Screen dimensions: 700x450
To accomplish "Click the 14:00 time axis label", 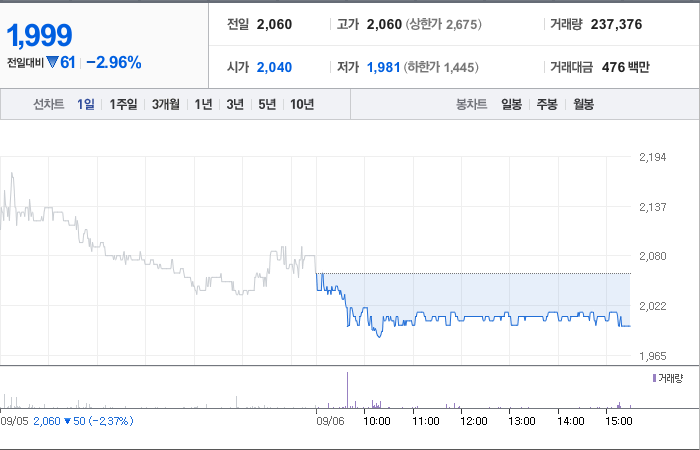I will 571,421.
